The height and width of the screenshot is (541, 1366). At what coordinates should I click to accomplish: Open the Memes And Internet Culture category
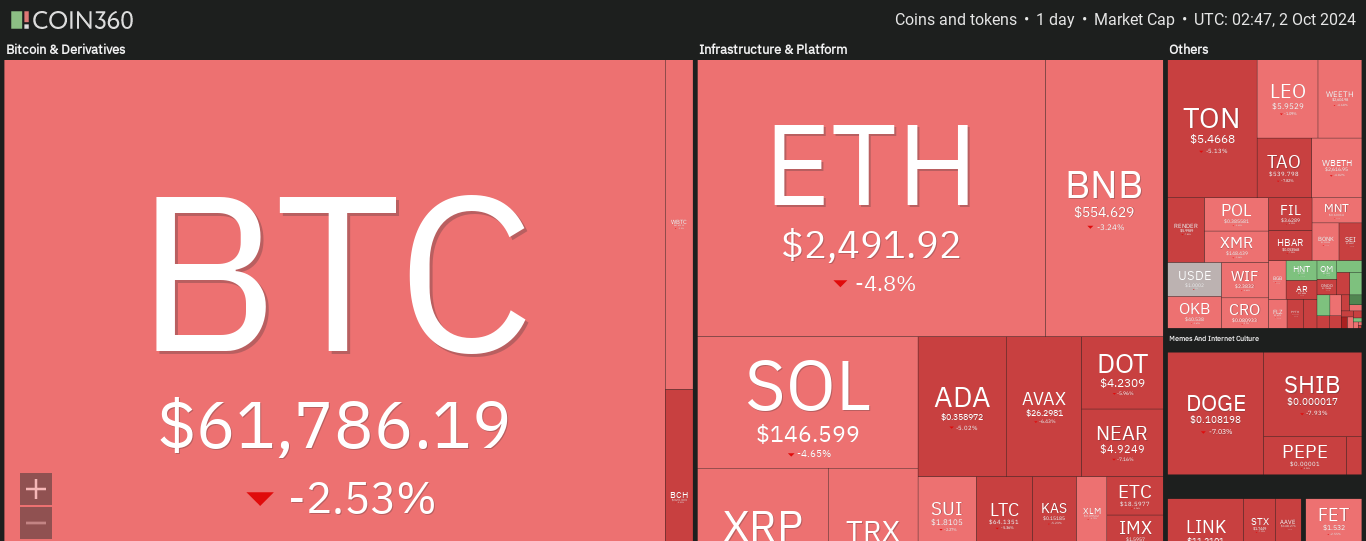coord(1214,339)
